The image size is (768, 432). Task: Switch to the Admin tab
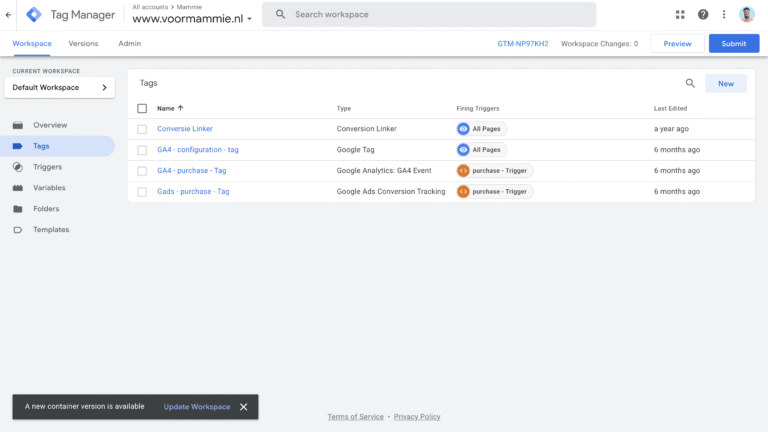tap(129, 44)
